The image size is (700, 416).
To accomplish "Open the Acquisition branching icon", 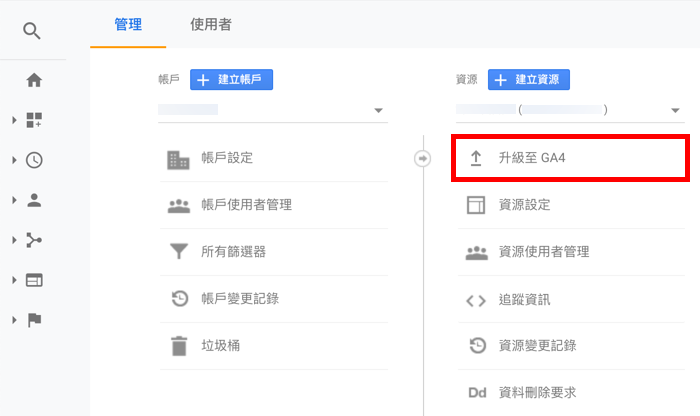I will [34, 240].
